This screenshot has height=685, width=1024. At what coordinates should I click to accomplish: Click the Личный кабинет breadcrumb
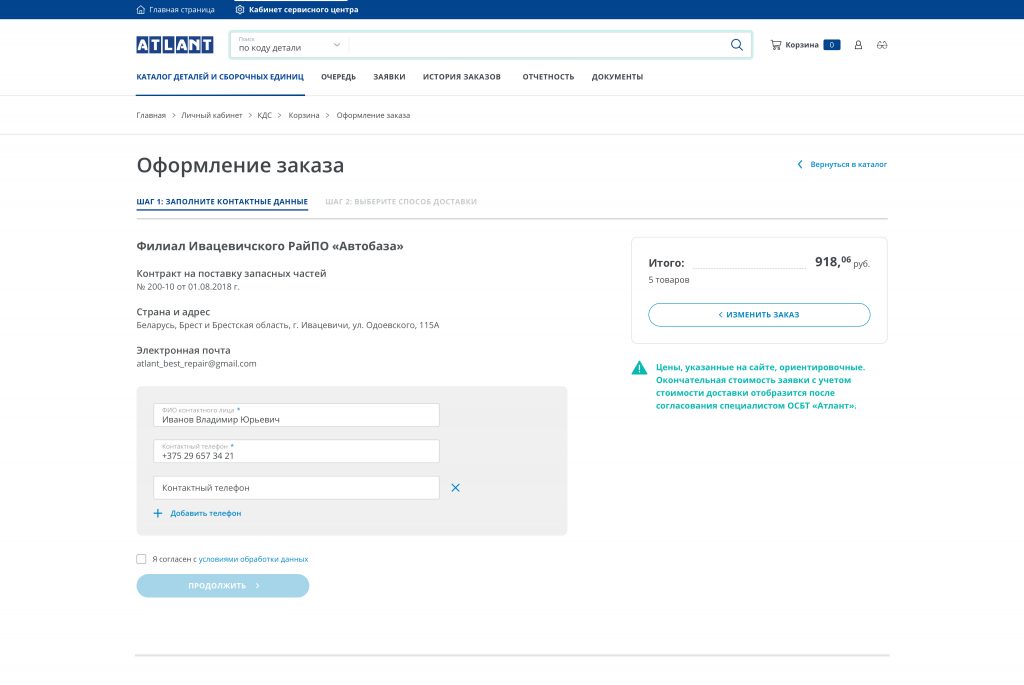[x=211, y=115]
